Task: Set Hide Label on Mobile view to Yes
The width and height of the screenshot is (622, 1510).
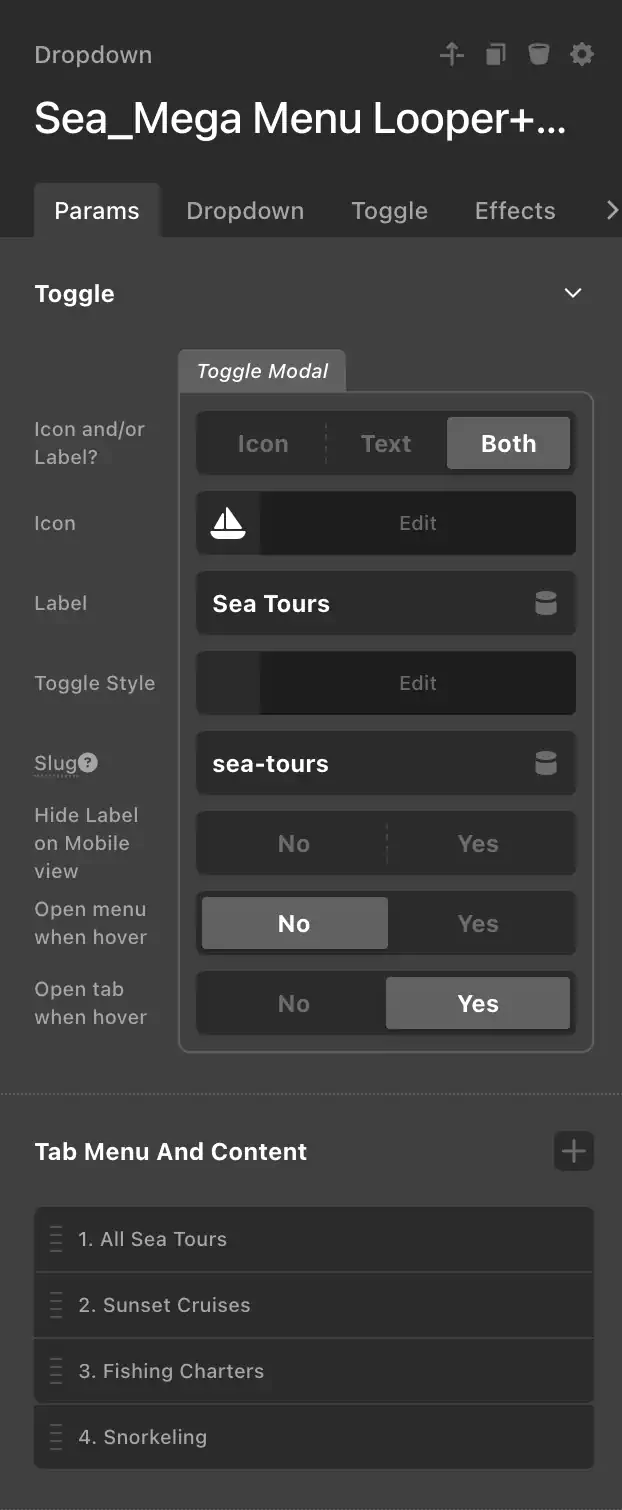Action: [x=478, y=844]
